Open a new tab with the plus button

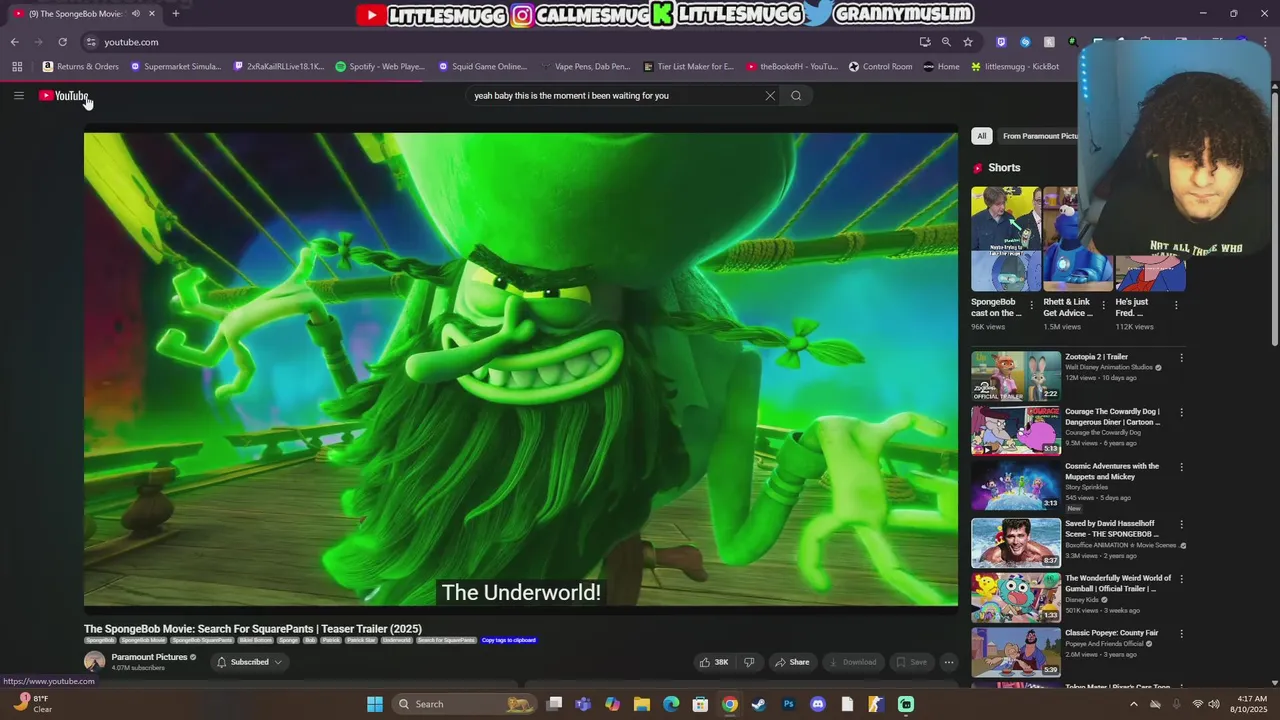(x=176, y=13)
